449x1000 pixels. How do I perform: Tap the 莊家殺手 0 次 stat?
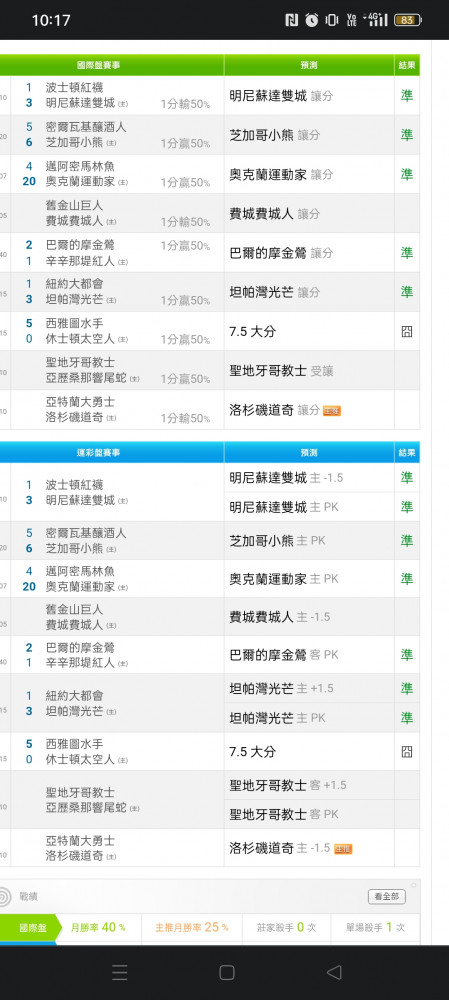pos(286,927)
